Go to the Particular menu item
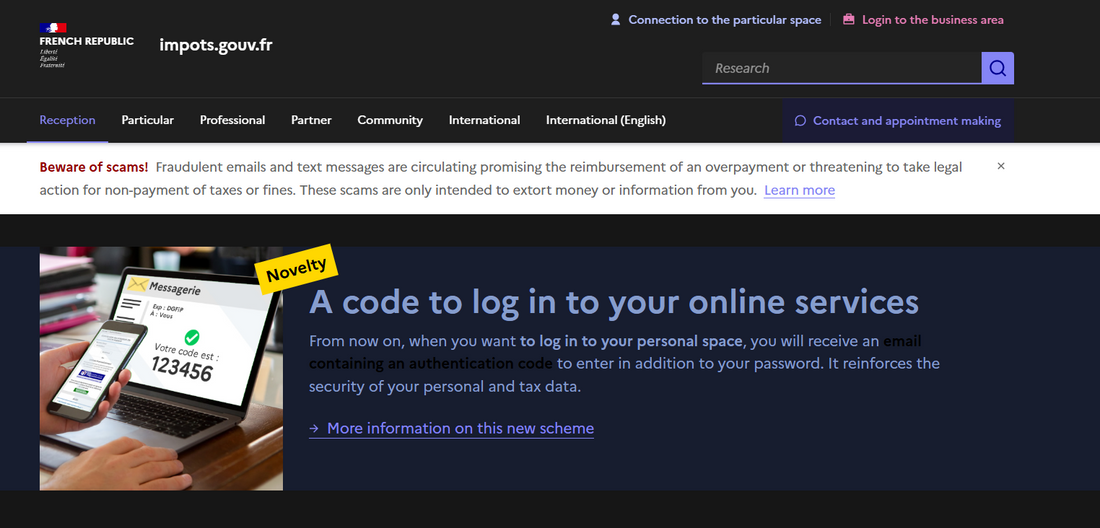Screen dimensions: 1100x528 click(147, 120)
